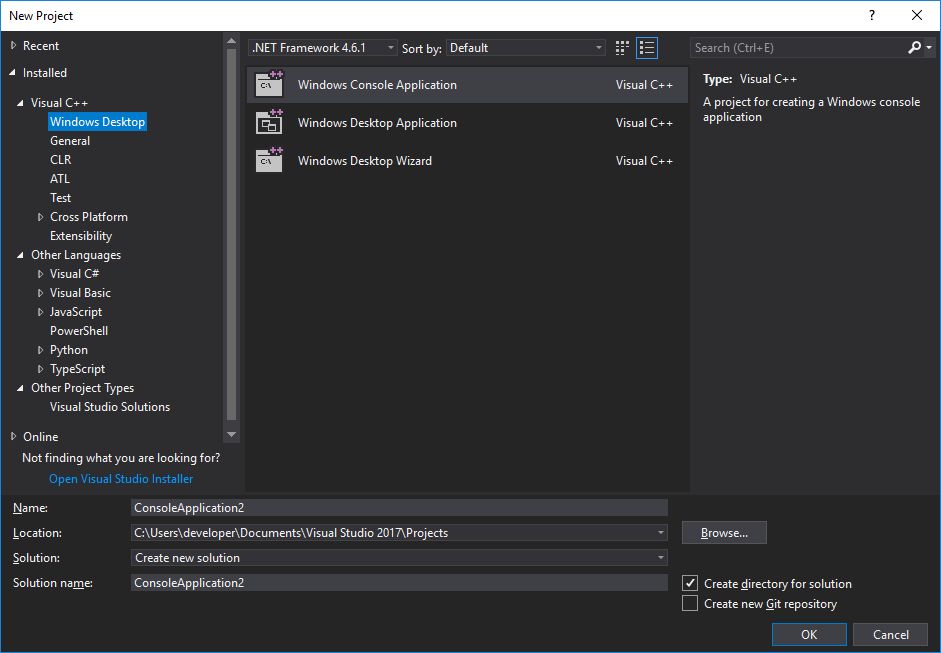
Task: Expand the Visual C# tree node
Action: 39,273
